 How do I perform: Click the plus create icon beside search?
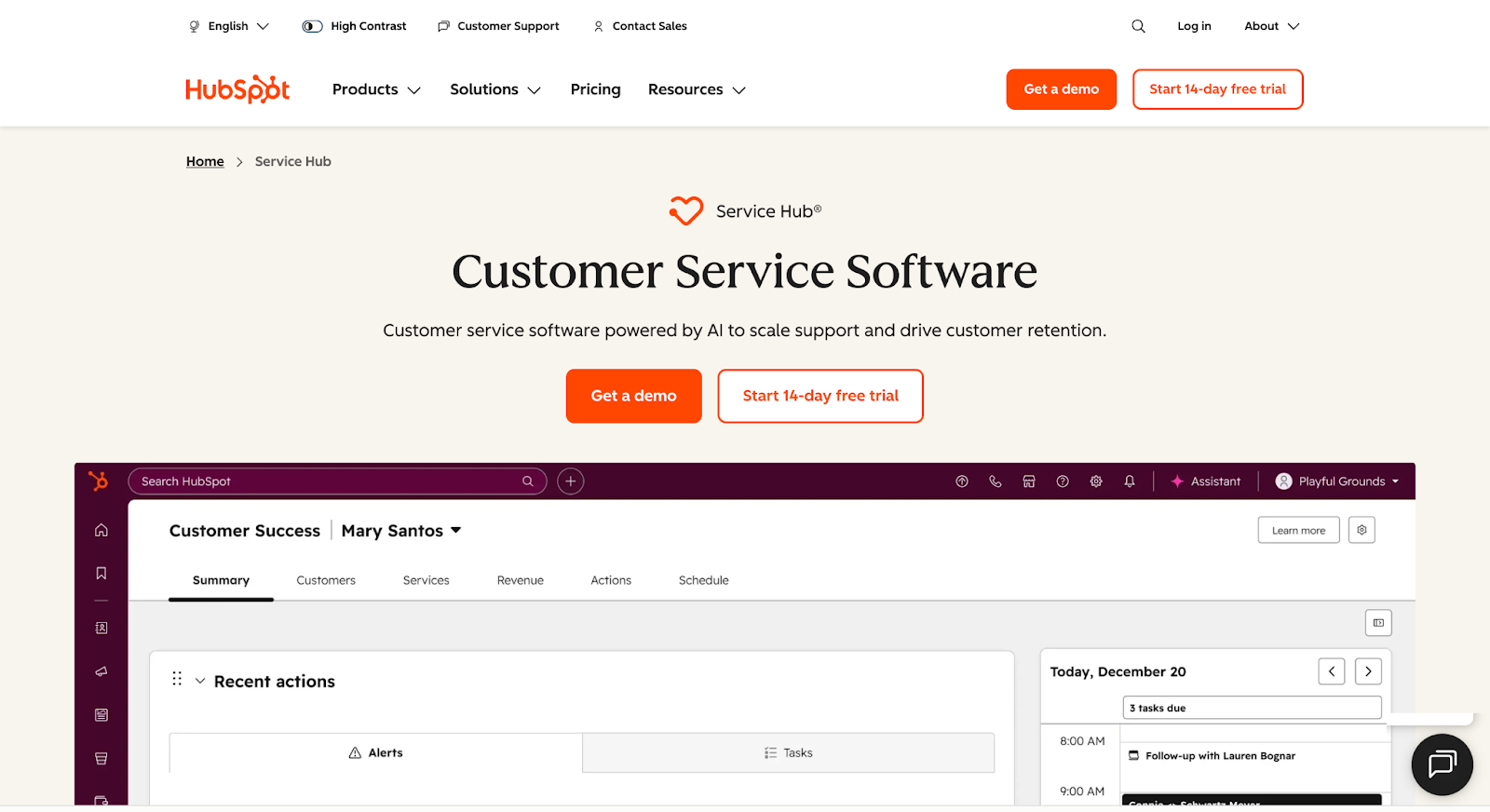(x=571, y=481)
